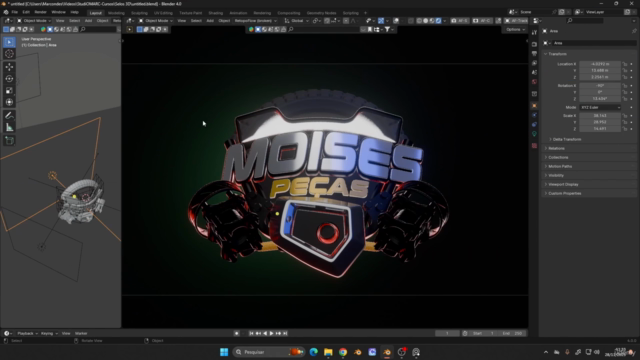Open the Object Data properties tab
Viewport: 640px width, 360px height.
tap(534, 134)
